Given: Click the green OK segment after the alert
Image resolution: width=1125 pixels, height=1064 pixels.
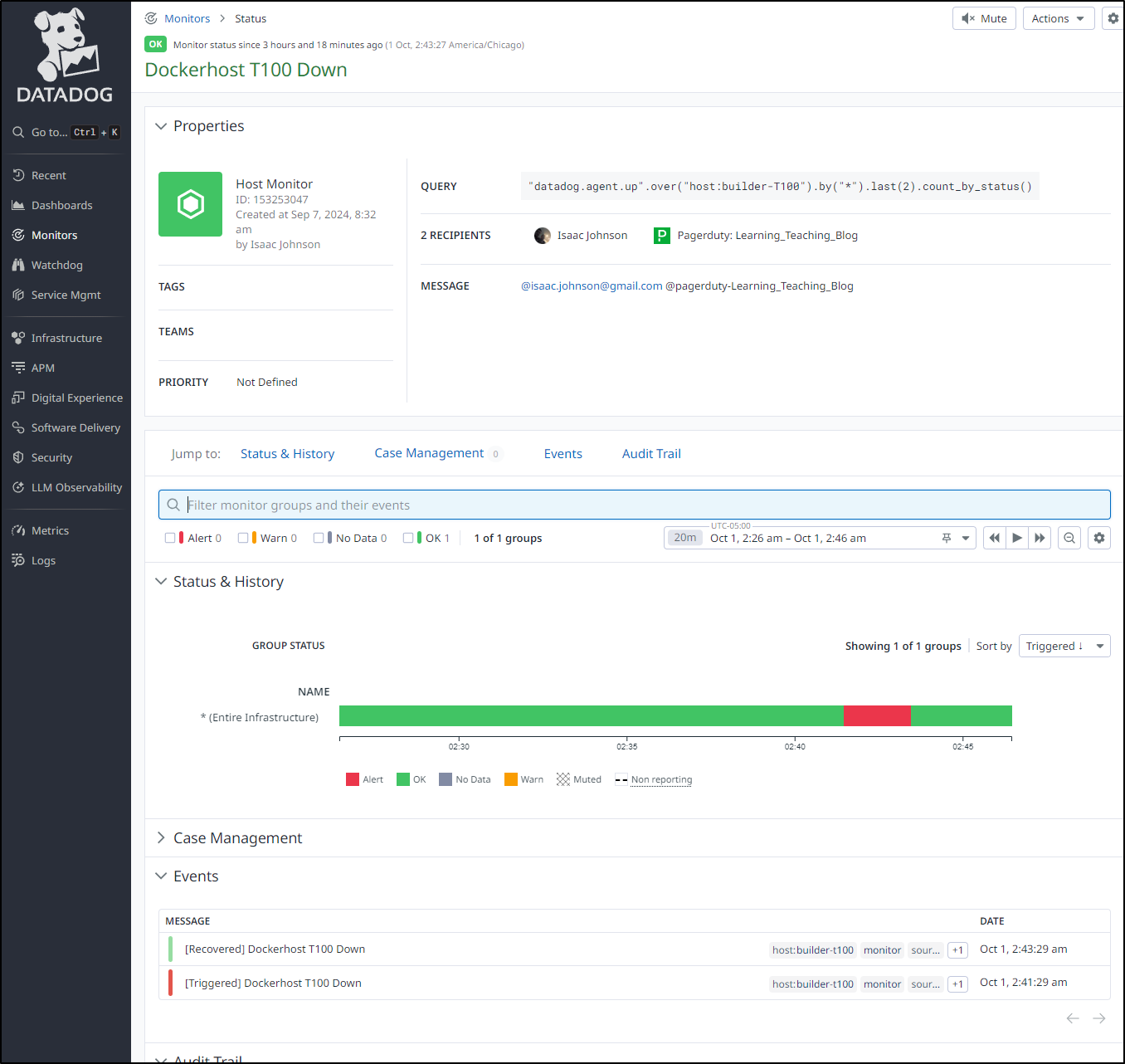Looking at the screenshot, I should [962, 715].
